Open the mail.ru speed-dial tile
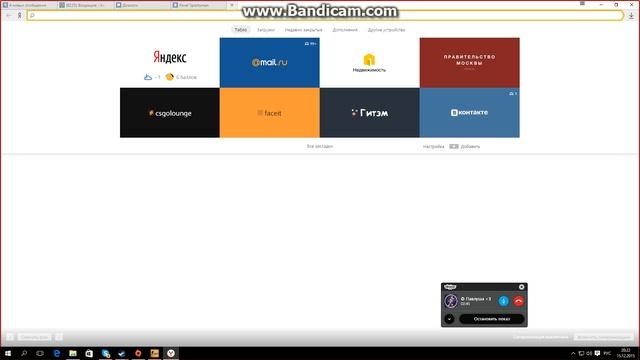 [x=269, y=62]
